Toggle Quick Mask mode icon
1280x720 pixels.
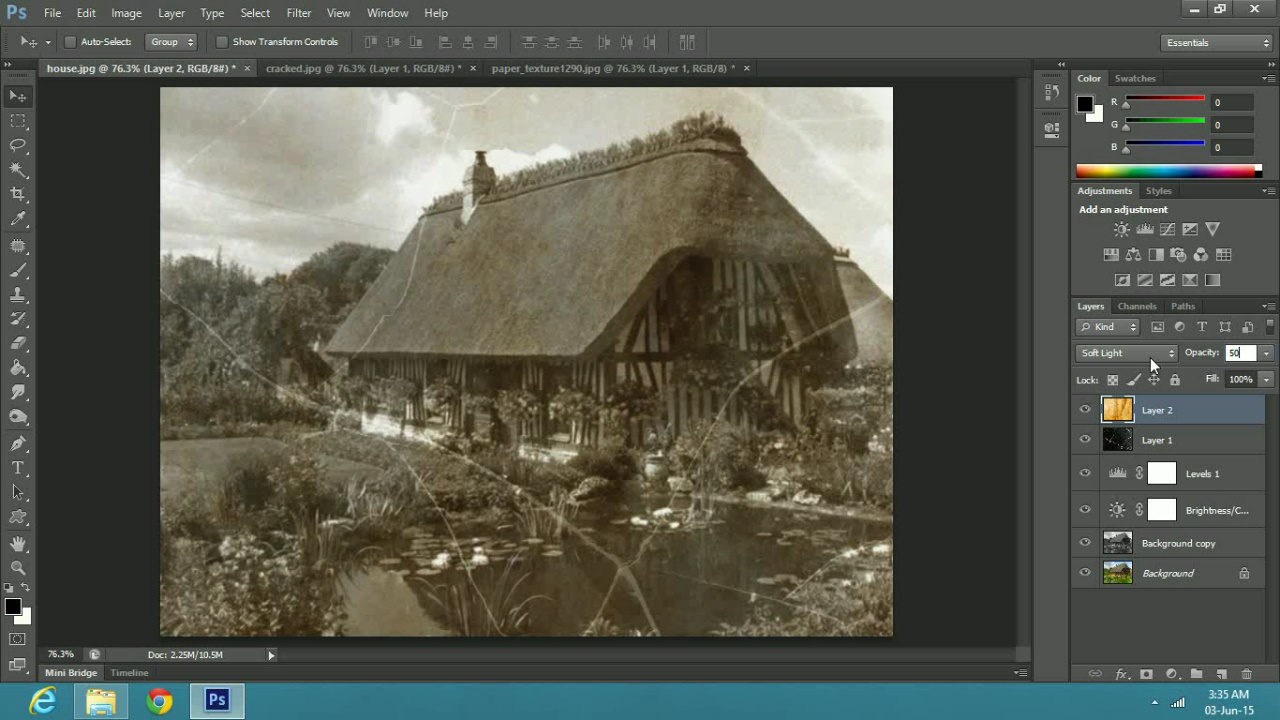[x=18, y=639]
